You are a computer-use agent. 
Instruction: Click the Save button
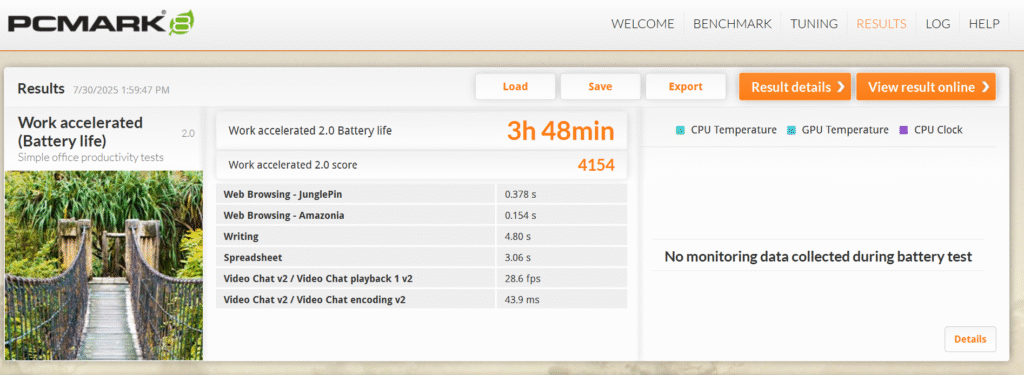(x=600, y=87)
